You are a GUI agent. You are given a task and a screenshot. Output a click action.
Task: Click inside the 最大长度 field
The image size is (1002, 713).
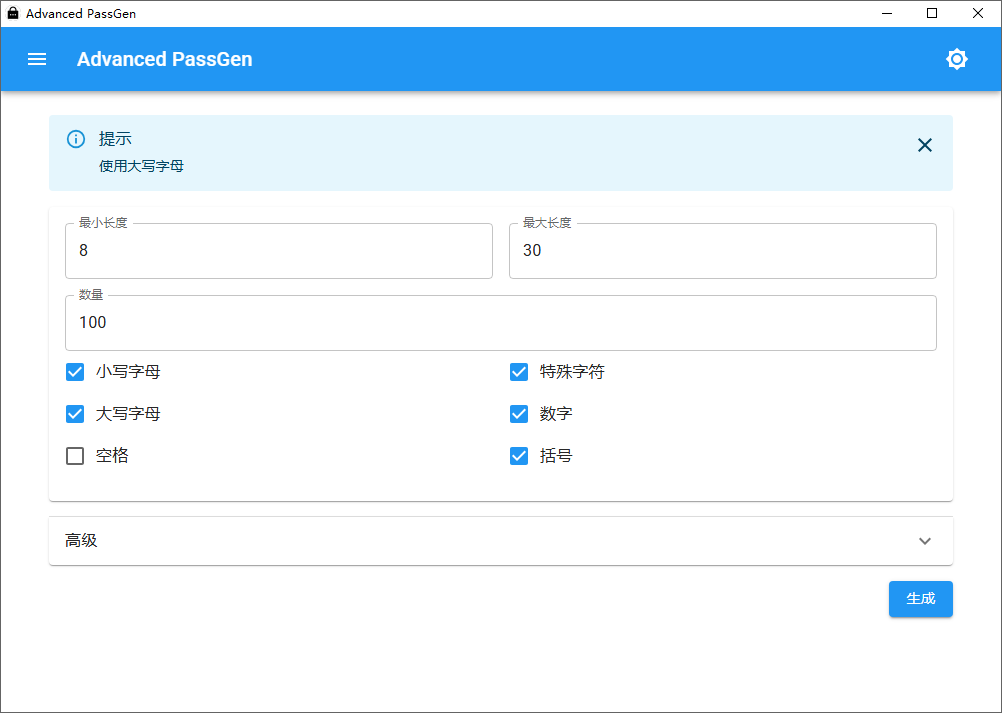coord(722,250)
